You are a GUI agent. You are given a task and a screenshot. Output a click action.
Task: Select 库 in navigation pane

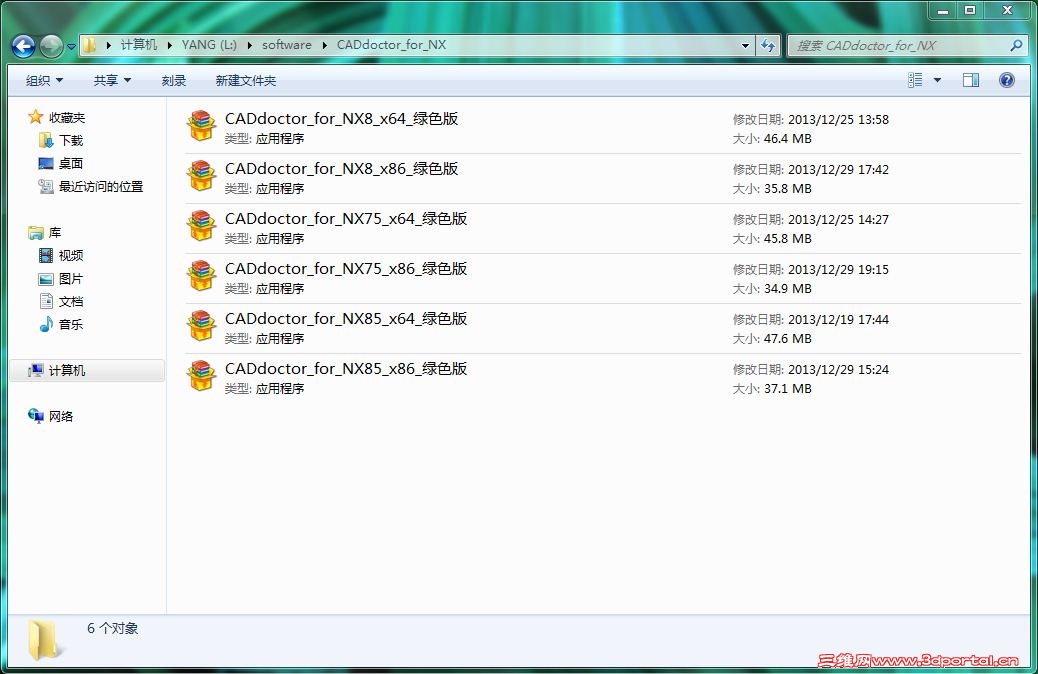(x=54, y=232)
